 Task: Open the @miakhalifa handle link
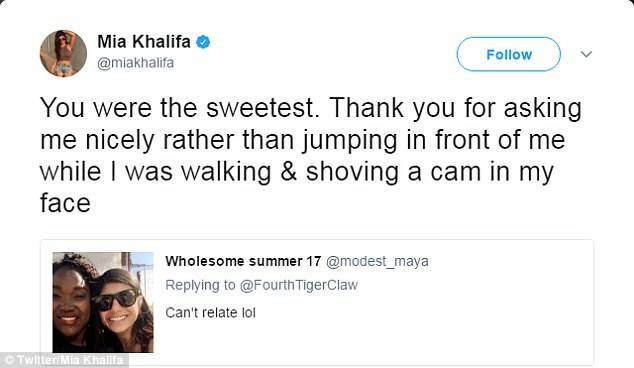click(136, 63)
